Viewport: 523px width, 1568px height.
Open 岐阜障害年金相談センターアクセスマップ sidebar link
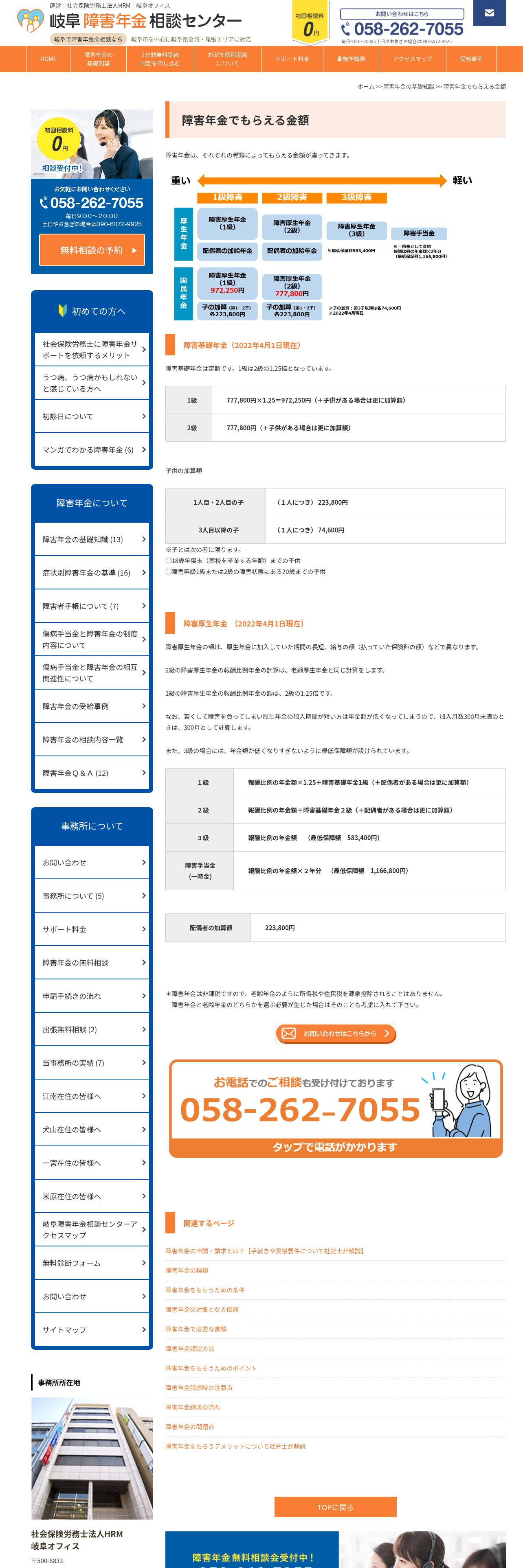92,1230
